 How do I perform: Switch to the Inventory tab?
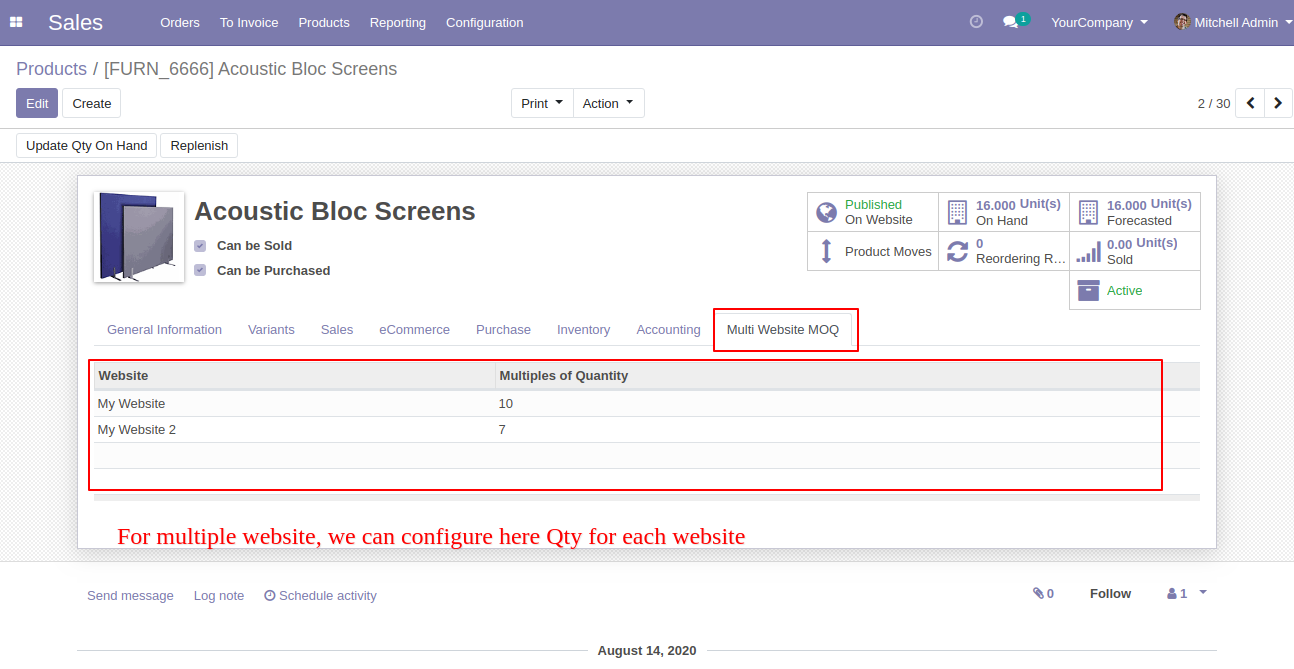583,330
